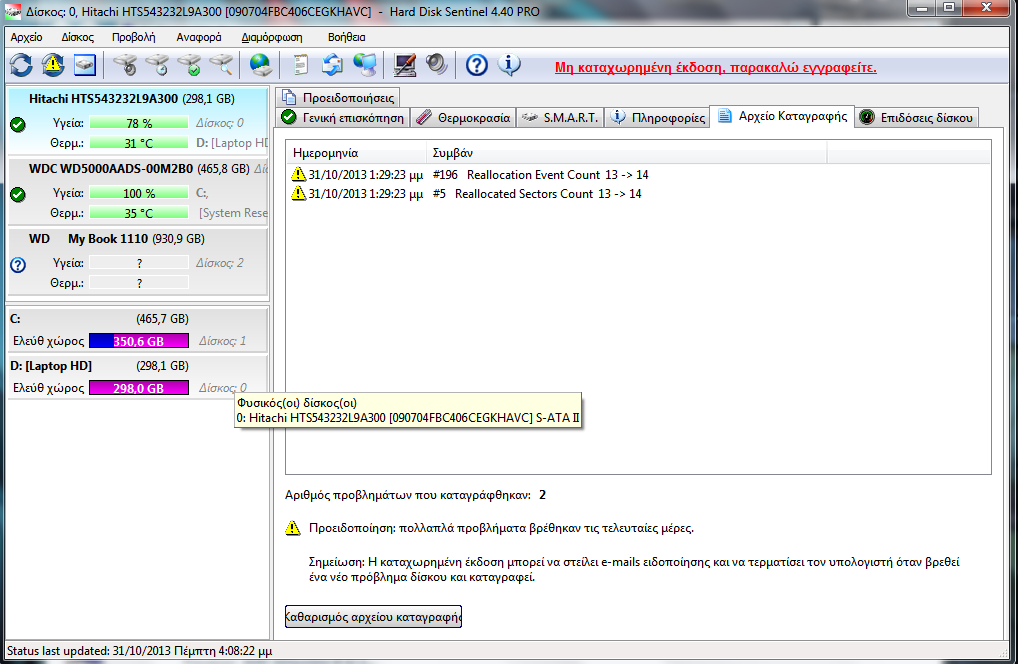Click the disk with stethoscope test icon
The height and width of the screenshot is (664, 1018).
(125, 64)
